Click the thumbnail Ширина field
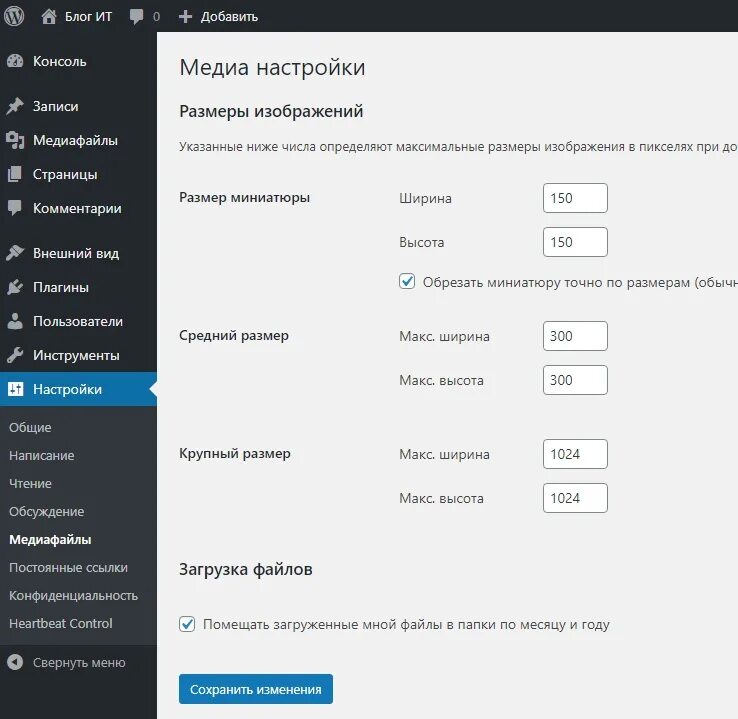This screenshot has width=738, height=719. [x=575, y=198]
